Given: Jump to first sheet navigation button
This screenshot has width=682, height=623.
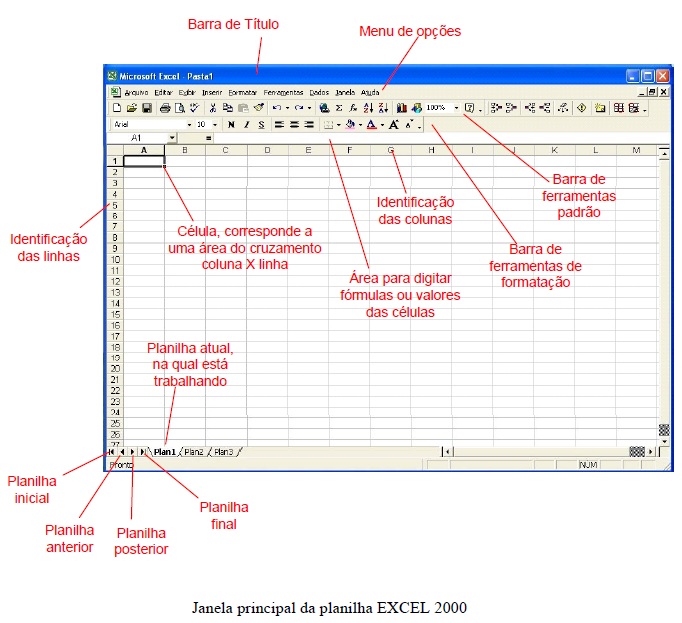Looking at the screenshot, I should coord(111,452).
